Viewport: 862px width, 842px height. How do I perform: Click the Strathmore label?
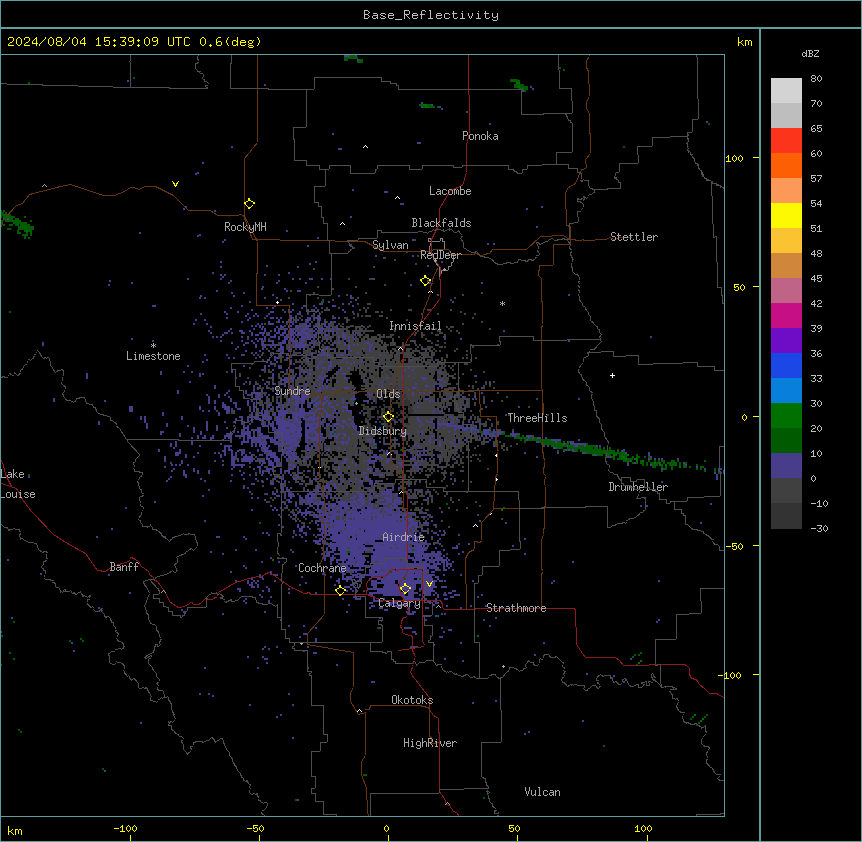tap(516, 608)
